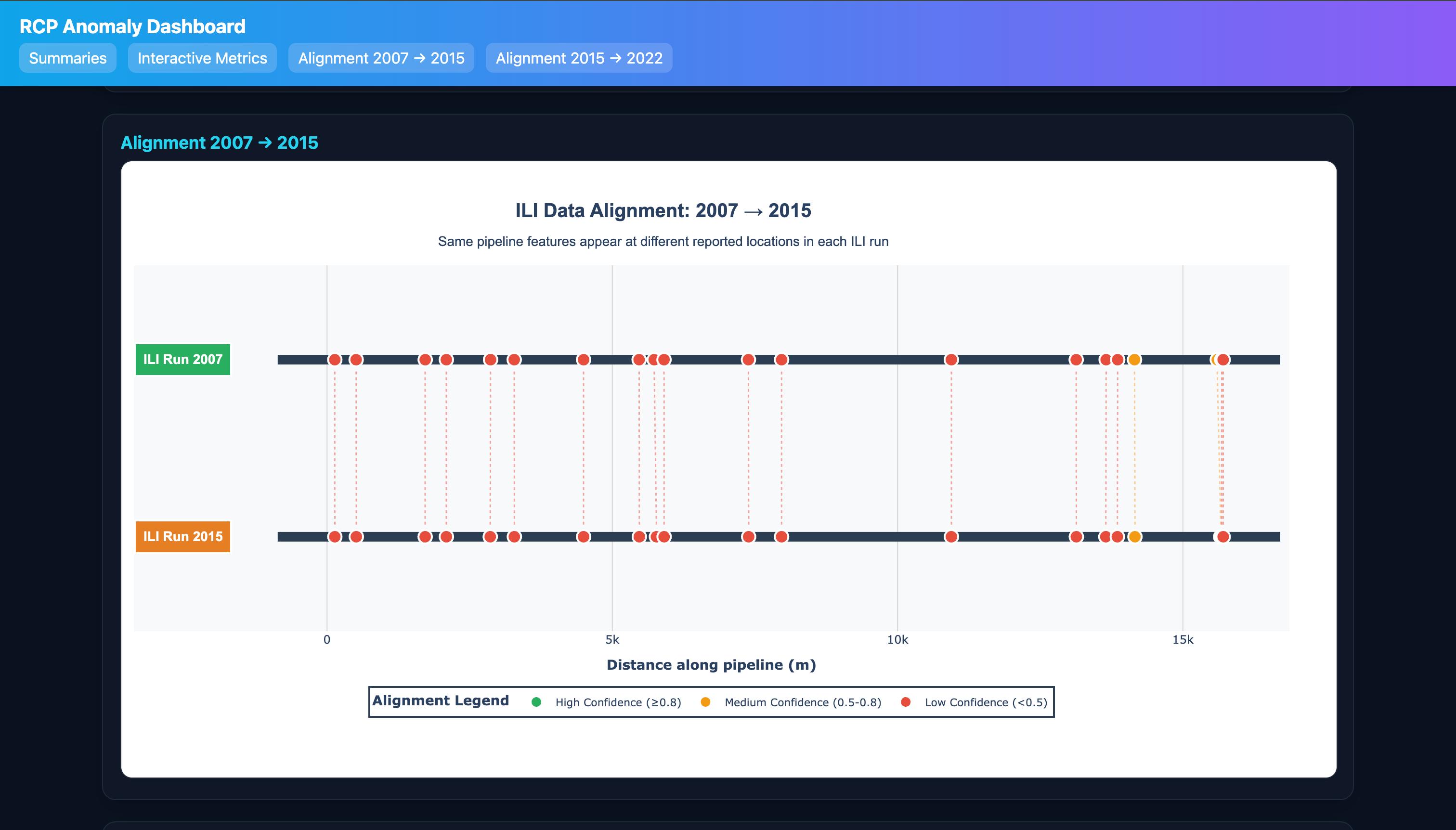The image size is (1456, 830).
Task: Click the Alignment 2007 → 2015 section heading
Action: click(x=220, y=143)
